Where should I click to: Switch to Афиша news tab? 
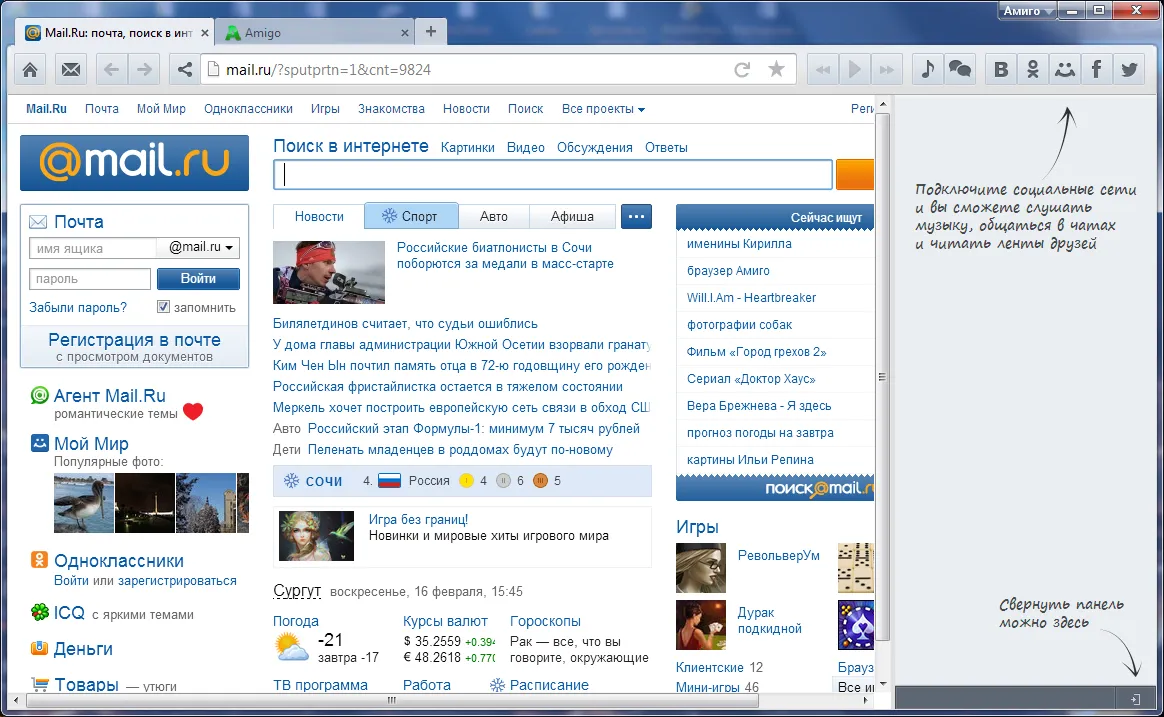(x=572, y=217)
